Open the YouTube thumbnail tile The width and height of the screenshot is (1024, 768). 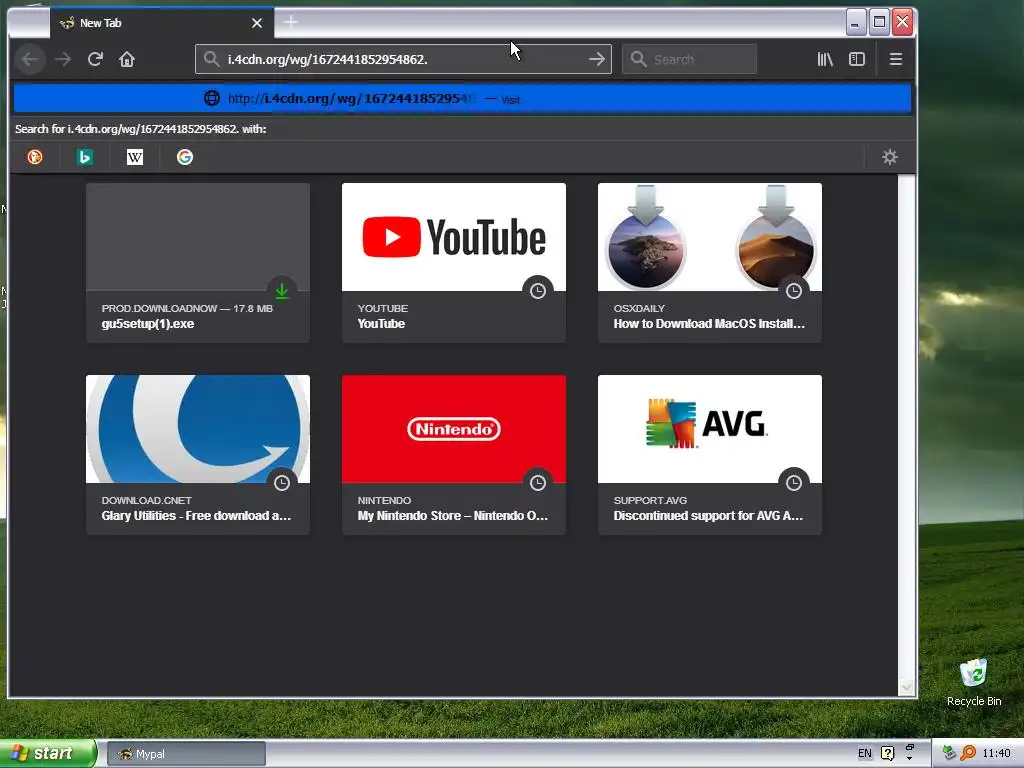pyautogui.click(x=454, y=263)
